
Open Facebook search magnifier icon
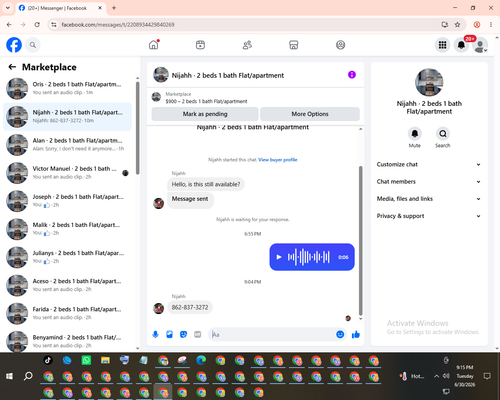pos(33,45)
